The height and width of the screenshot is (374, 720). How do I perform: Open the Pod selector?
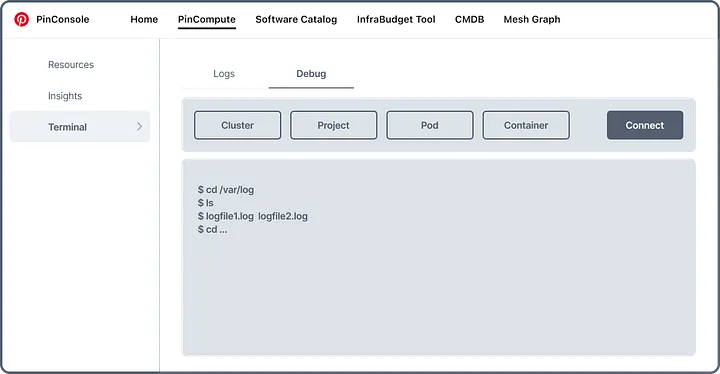[x=430, y=125]
